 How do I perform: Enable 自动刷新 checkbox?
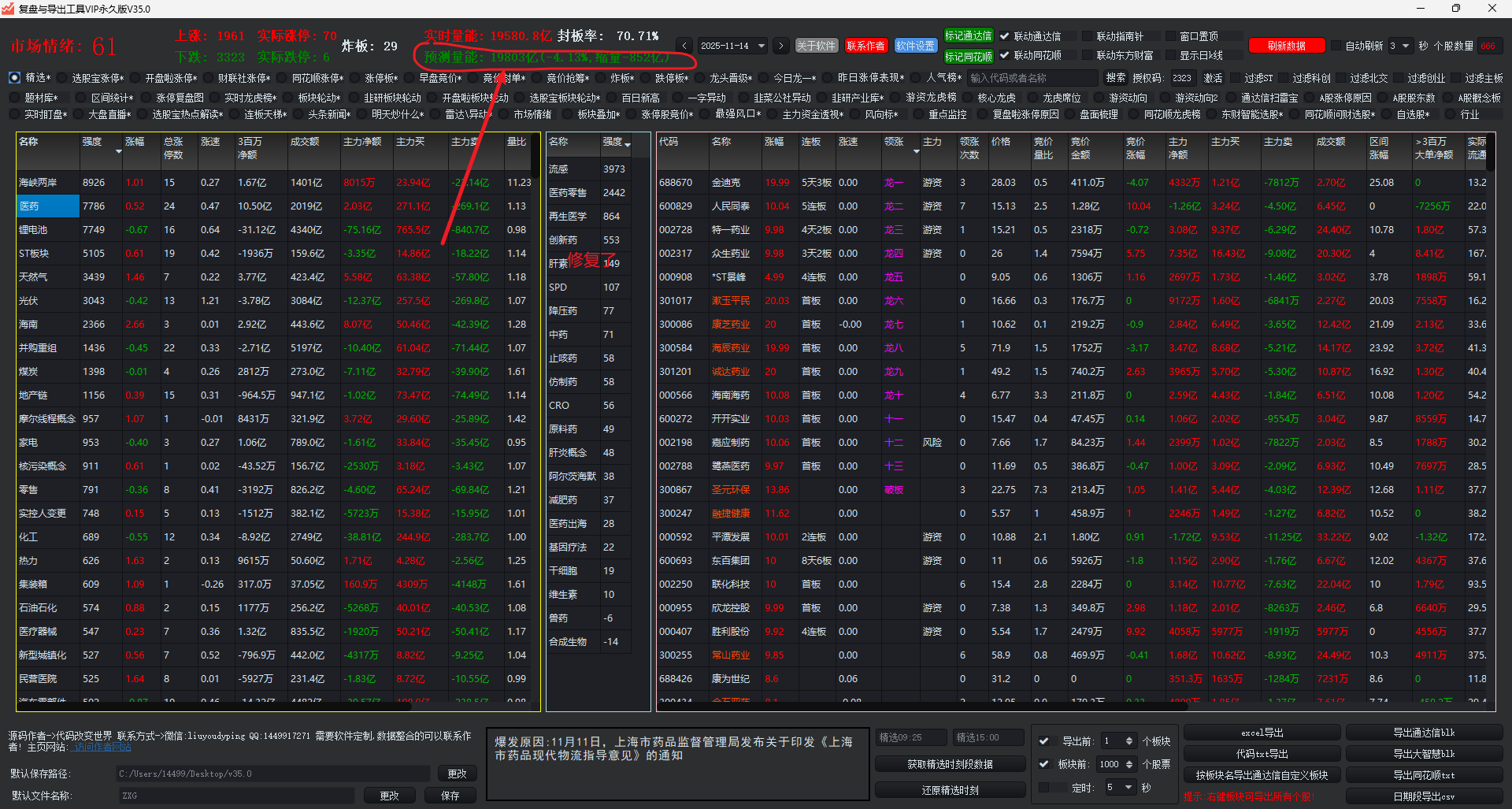[x=1336, y=46]
